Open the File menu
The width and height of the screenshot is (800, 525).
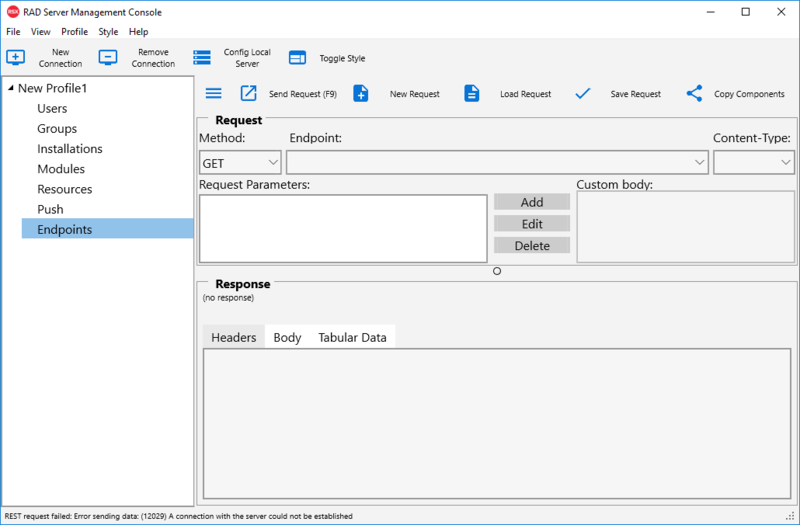coord(13,32)
